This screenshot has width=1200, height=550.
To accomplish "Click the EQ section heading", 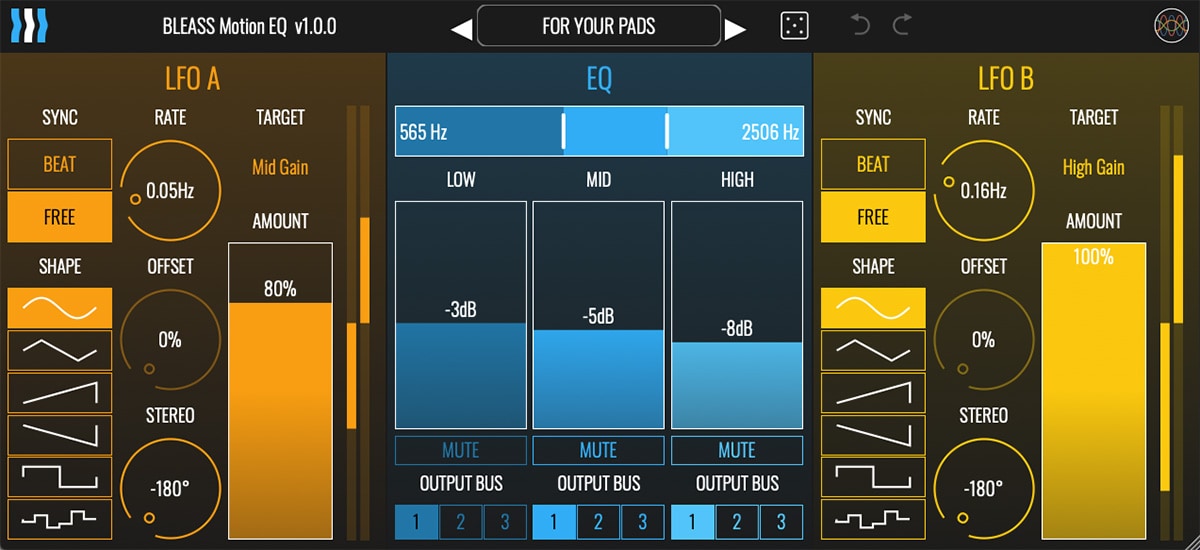I will [x=598, y=79].
